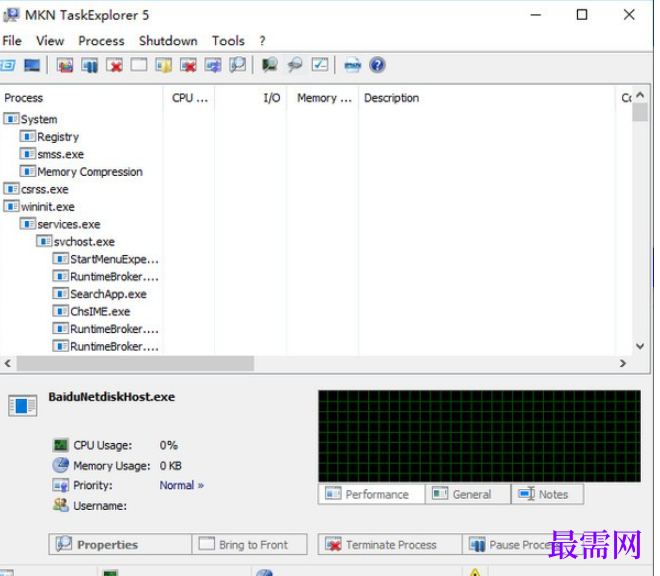
Task: Sort by the I/O column header
Action: point(251,98)
